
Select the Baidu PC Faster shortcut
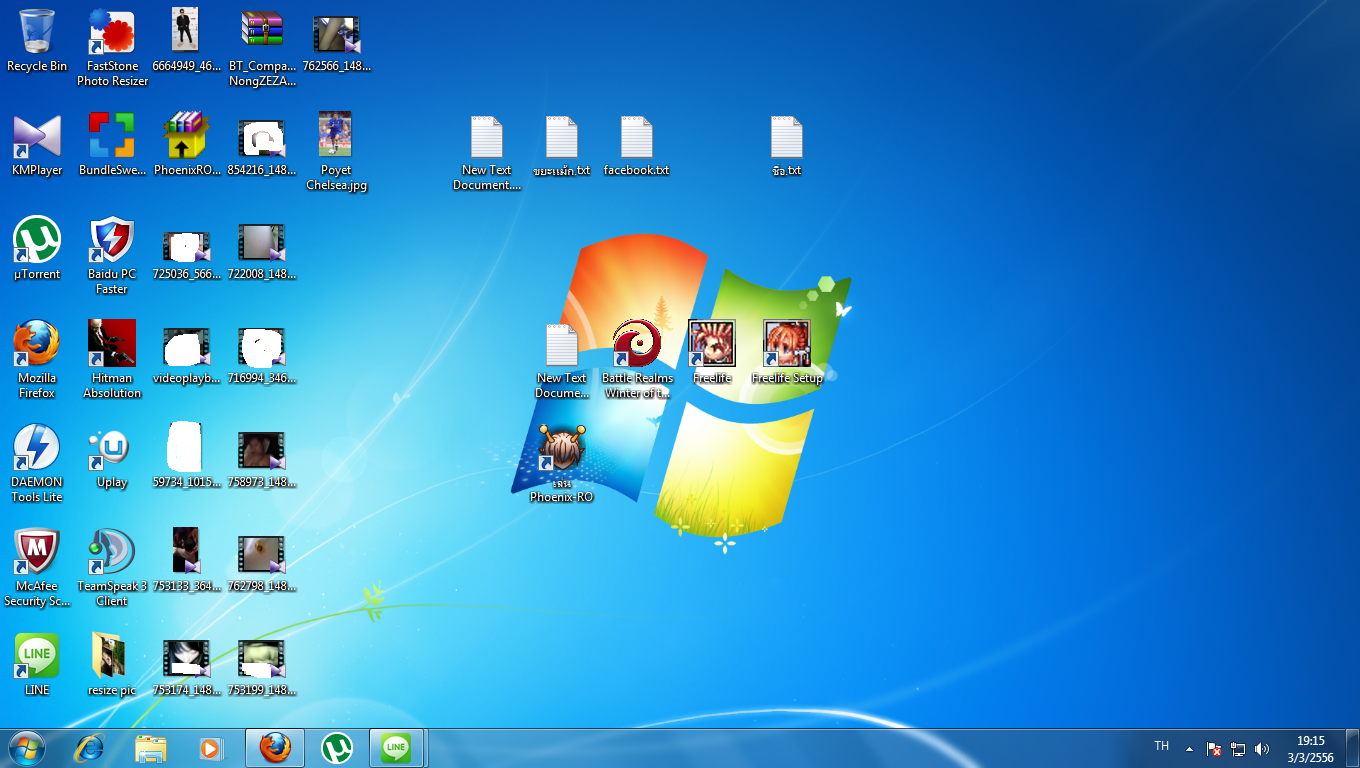(112, 256)
